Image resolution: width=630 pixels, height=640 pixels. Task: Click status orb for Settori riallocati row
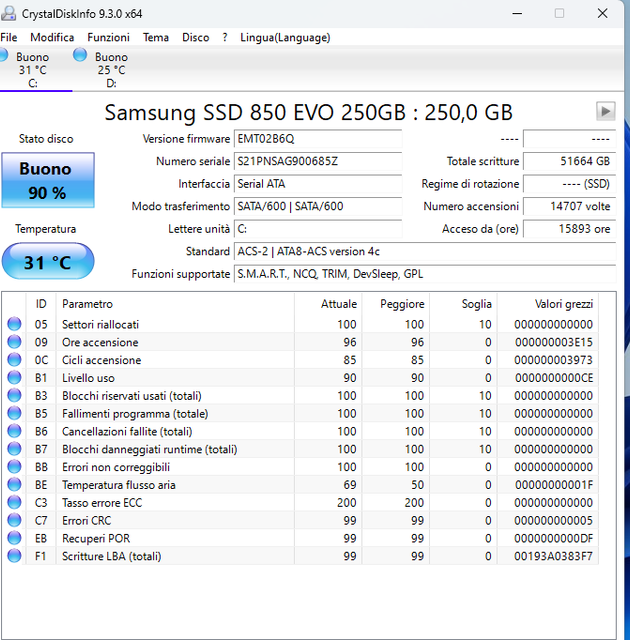pyautogui.click(x=14, y=324)
